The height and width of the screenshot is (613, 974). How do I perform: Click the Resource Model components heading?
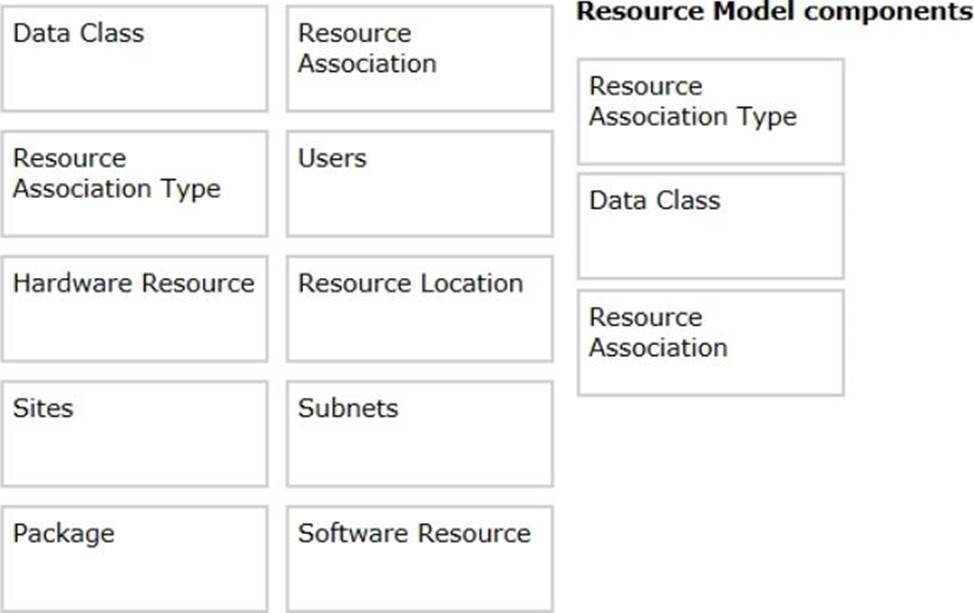click(x=774, y=12)
